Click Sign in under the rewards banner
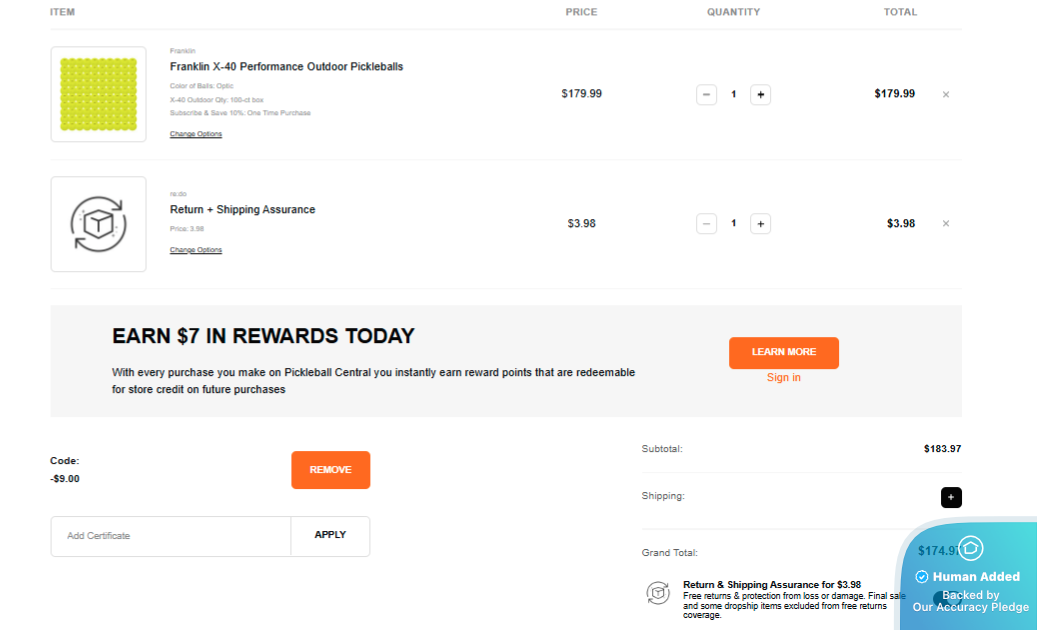The width and height of the screenshot is (1037, 630). pyautogui.click(x=783, y=378)
